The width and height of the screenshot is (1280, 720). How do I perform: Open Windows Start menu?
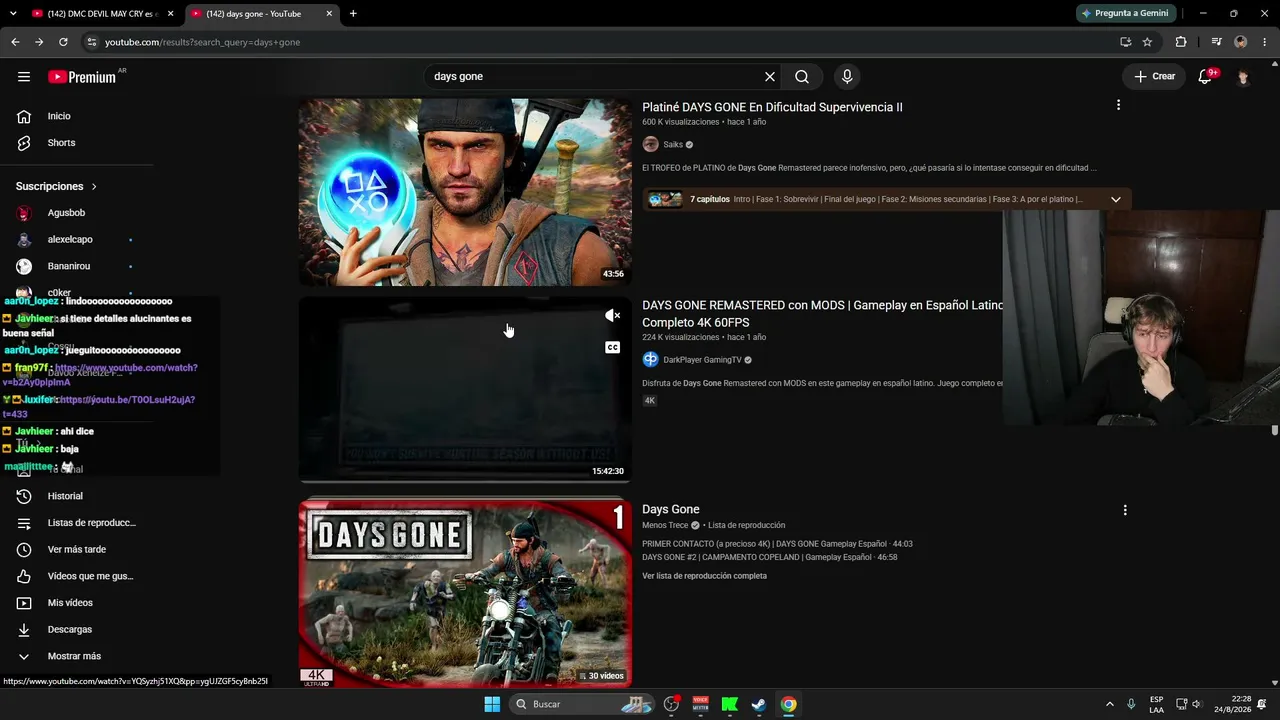click(492, 704)
